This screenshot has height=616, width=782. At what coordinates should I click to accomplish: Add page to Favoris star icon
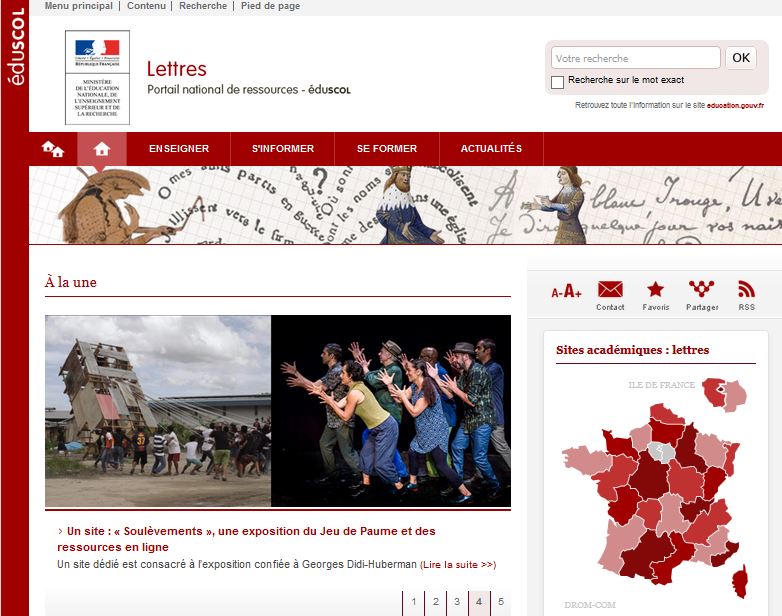(655, 290)
